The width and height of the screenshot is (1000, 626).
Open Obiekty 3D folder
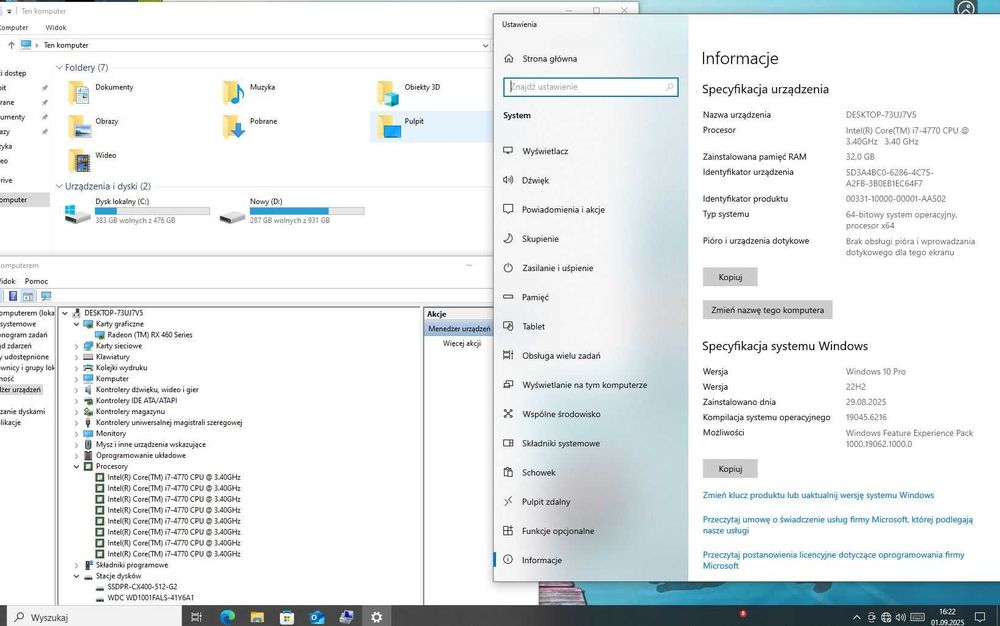[x=409, y=92]
